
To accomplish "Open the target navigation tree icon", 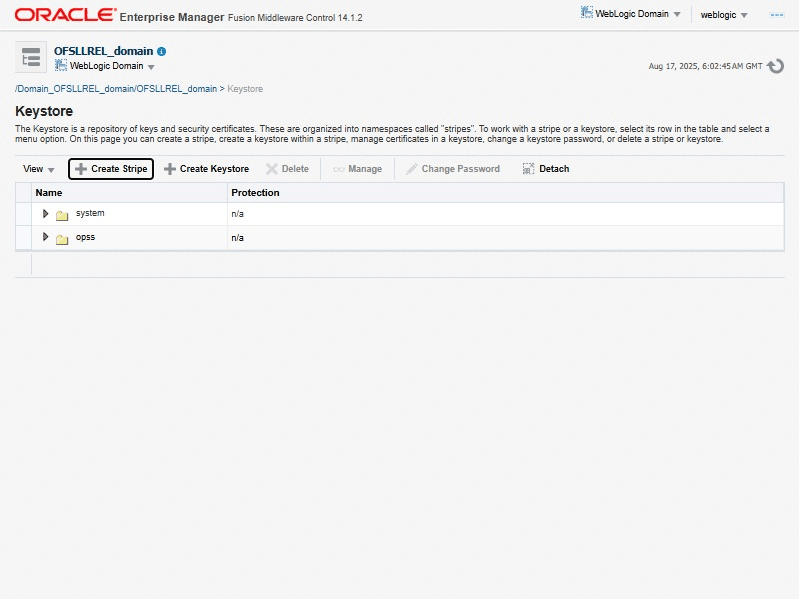I will point(31,57).
